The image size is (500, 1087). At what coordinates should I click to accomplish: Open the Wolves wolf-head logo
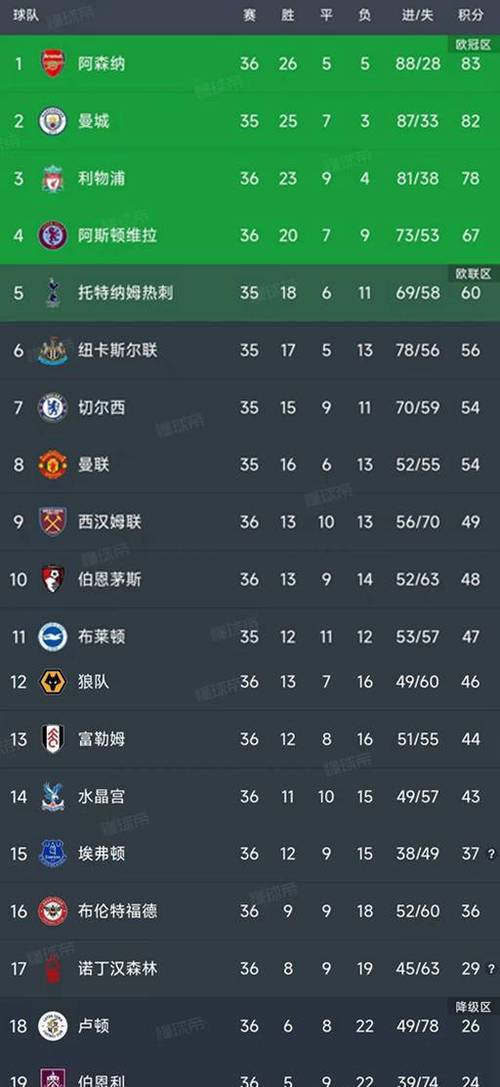click(x=53, y=682)
